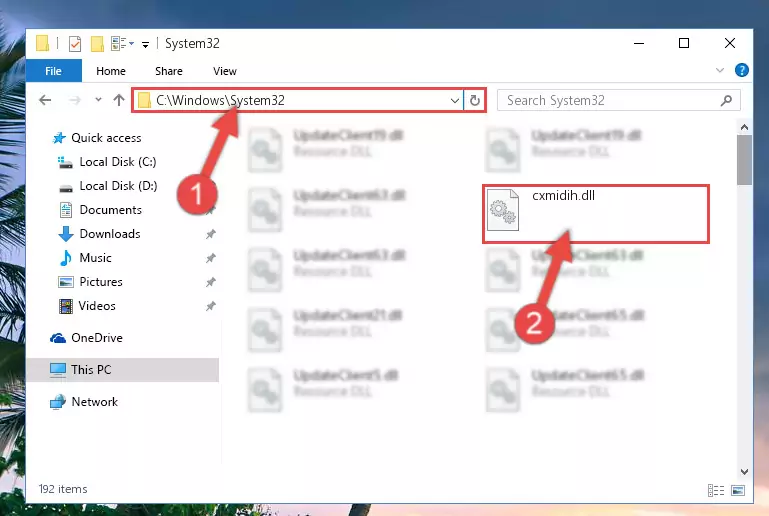The width and height of the screenshot is (769, 516).
Task: Open recent locations dropdown arrow
Action: pos(98,100)
